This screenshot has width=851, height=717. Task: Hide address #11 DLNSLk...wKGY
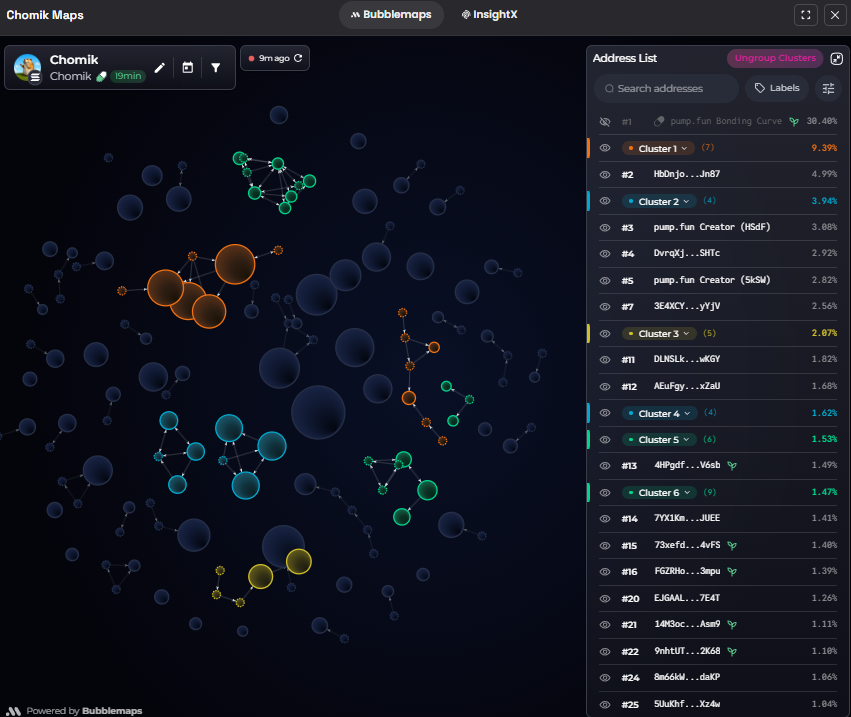click(605, 360)
